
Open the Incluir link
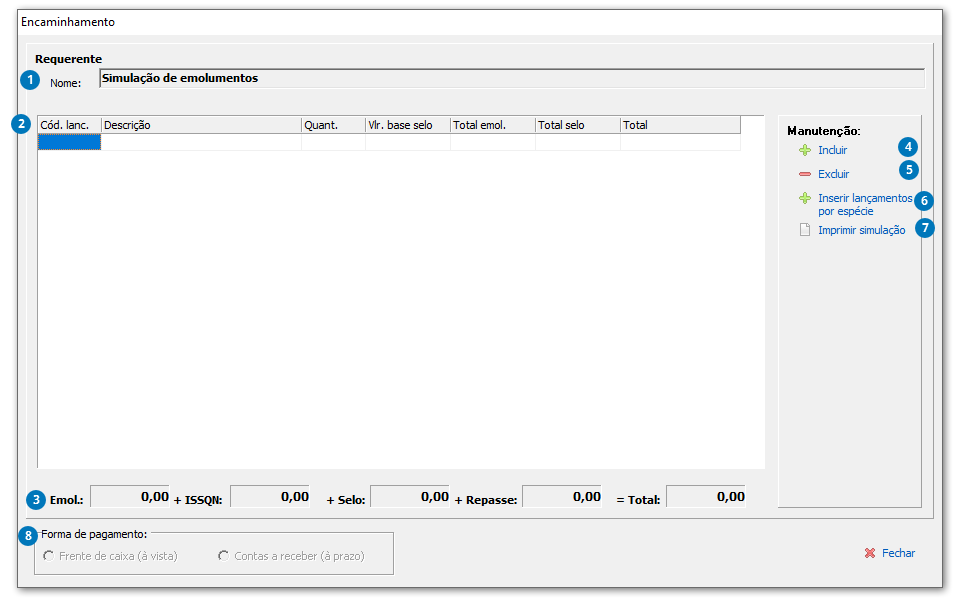tap(832, 150)
